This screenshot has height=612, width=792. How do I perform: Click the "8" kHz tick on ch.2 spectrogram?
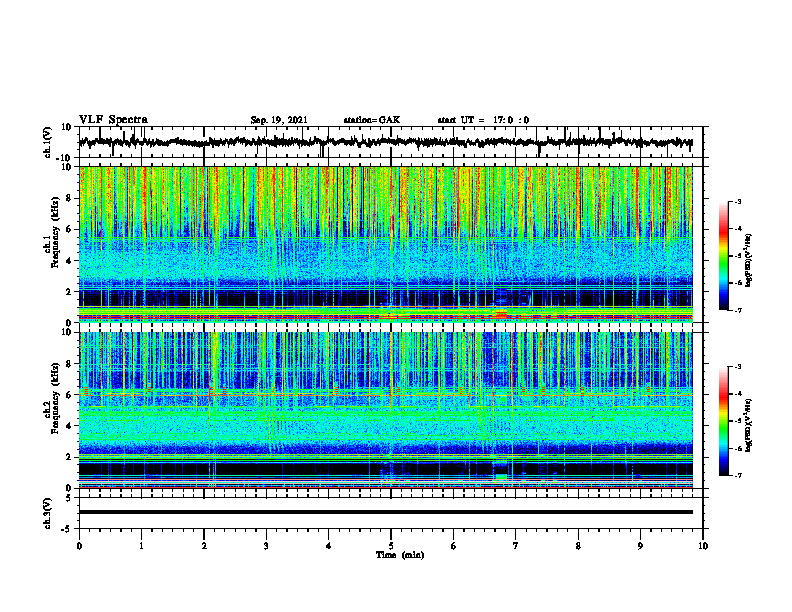[70, 364]
